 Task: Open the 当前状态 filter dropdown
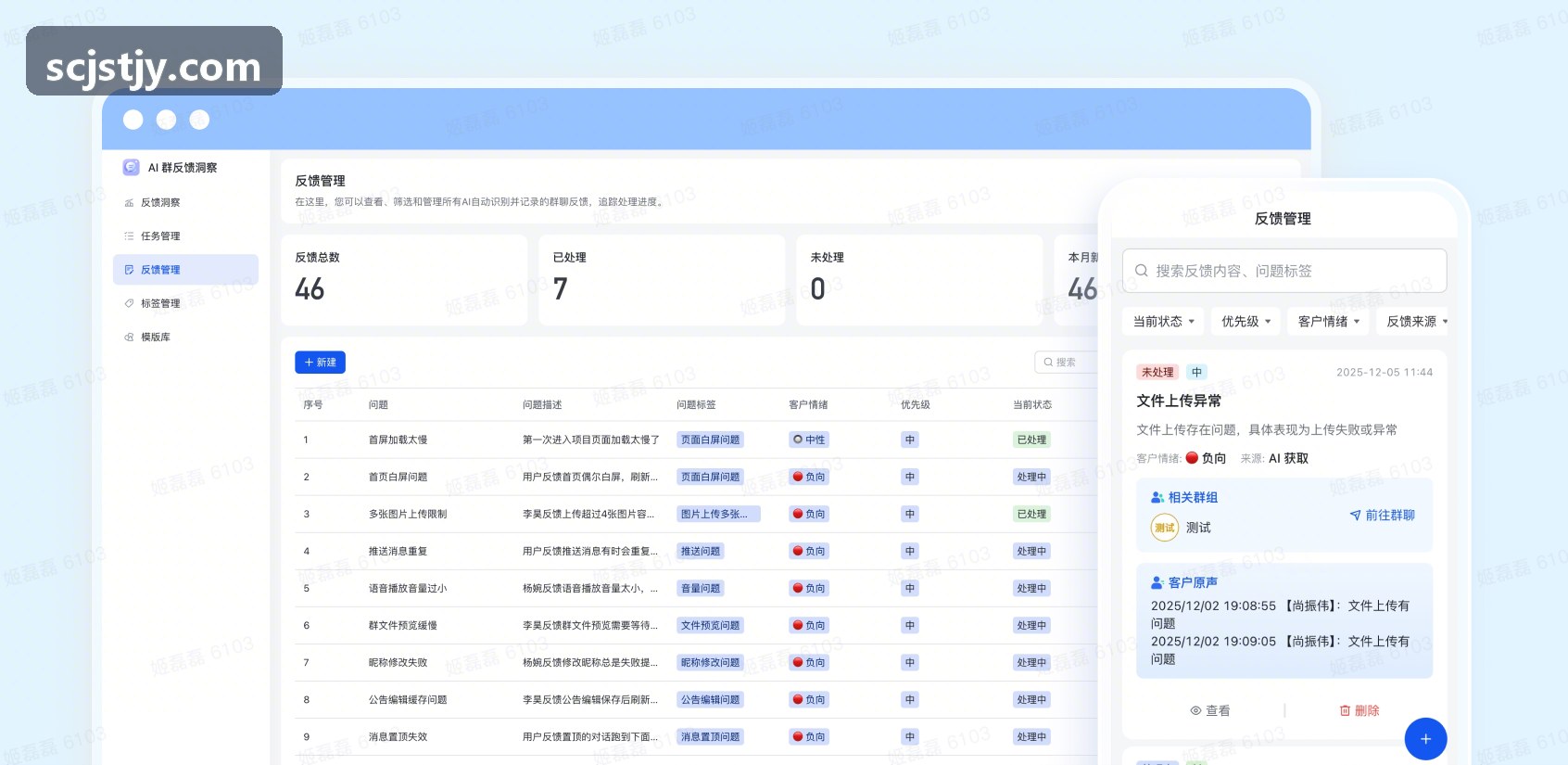tap(1164, 322)
